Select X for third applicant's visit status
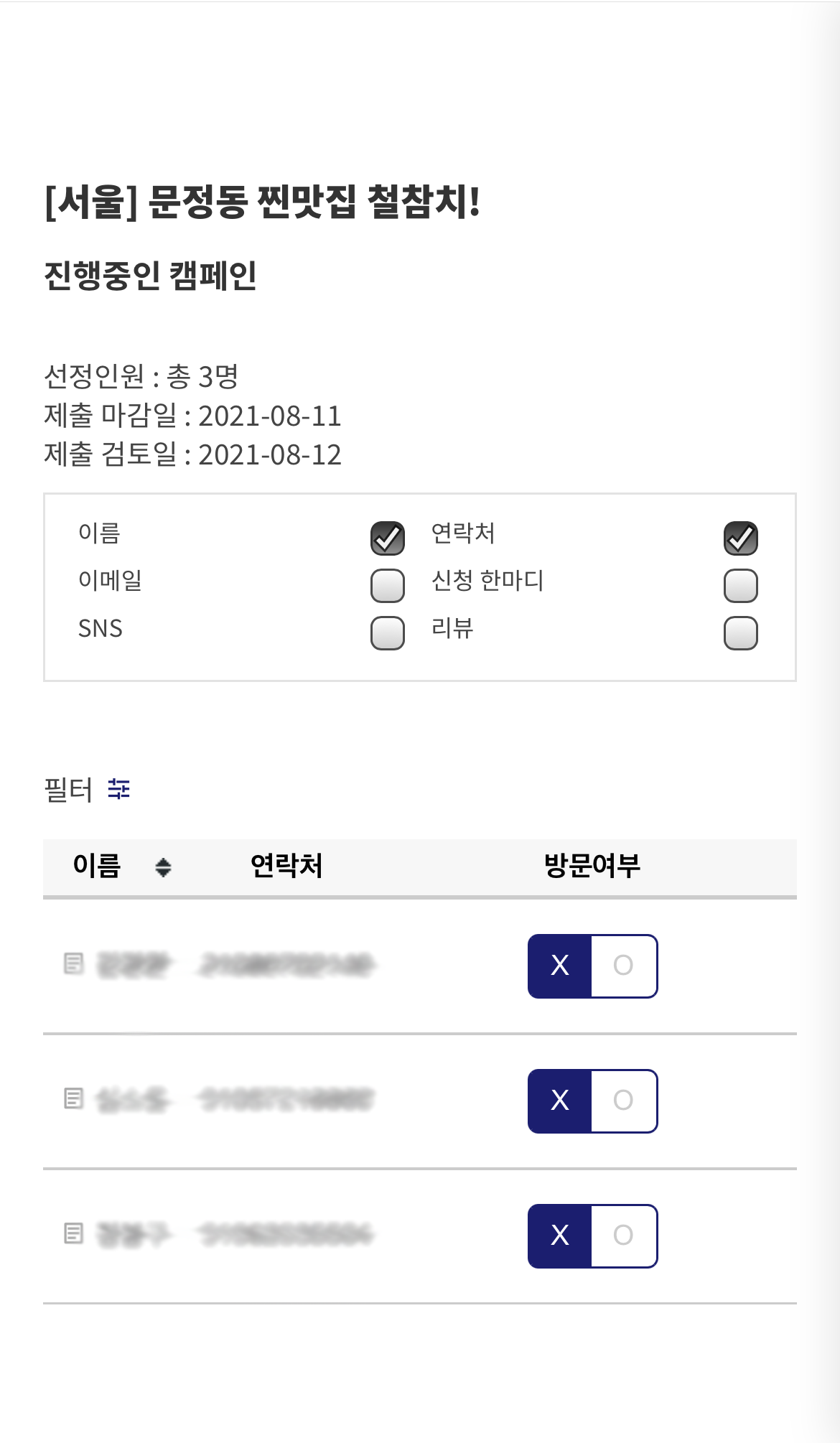Viewport: 840px width, 1443px height. [x=560, y=1236]
